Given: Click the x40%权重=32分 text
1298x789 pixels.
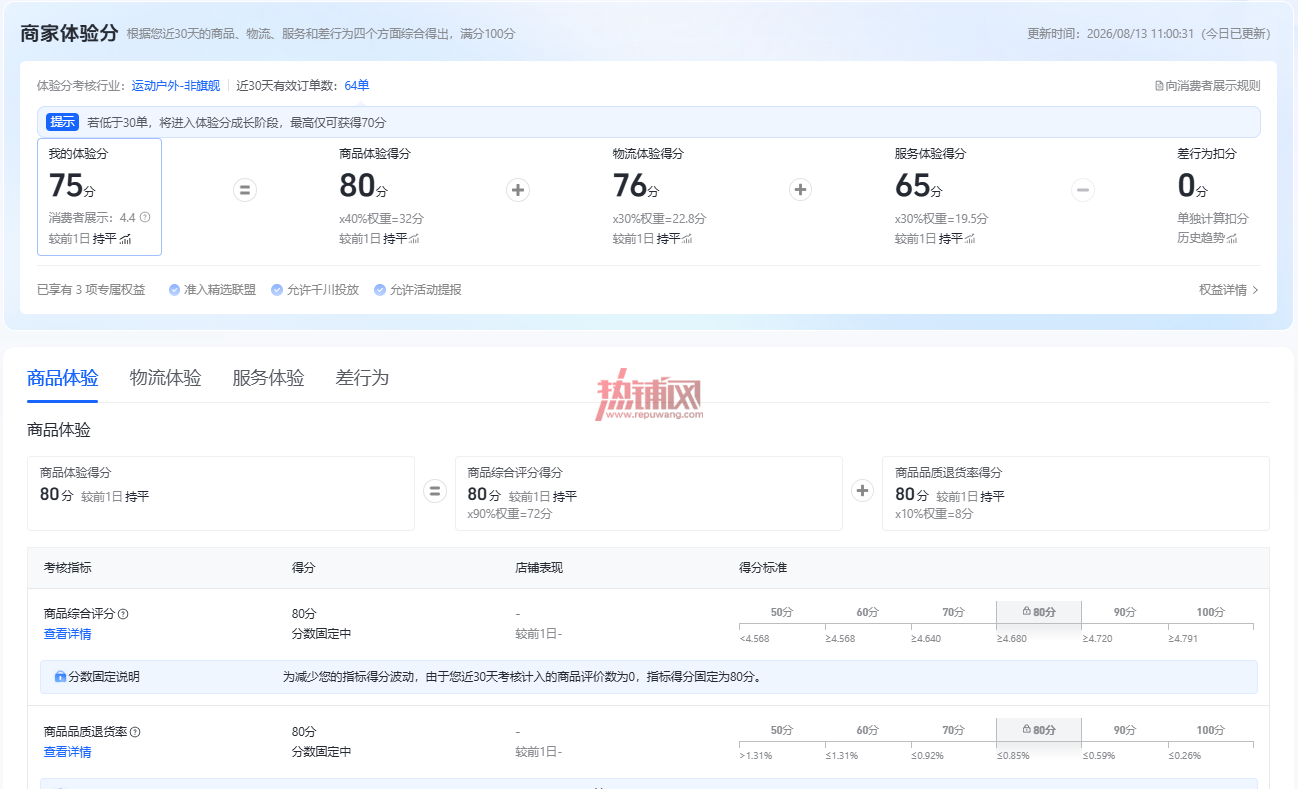Looking at the screenshot, I should pyautogui.click(x=382, y=218).
